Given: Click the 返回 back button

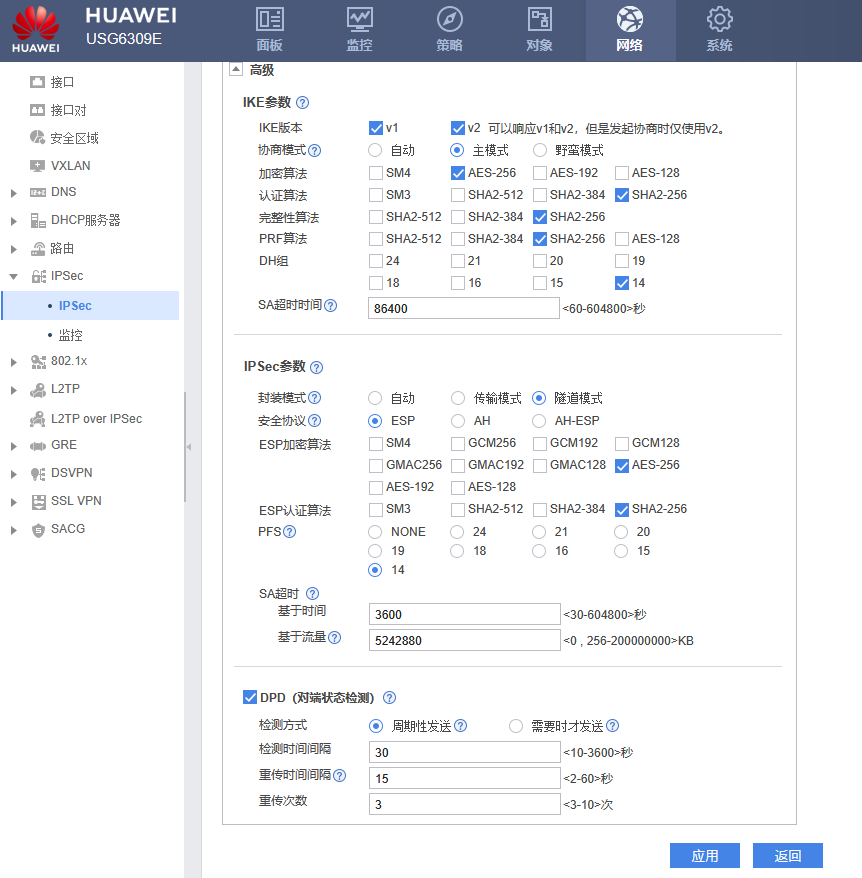Looking at the screenshot, I should point(787,855).
